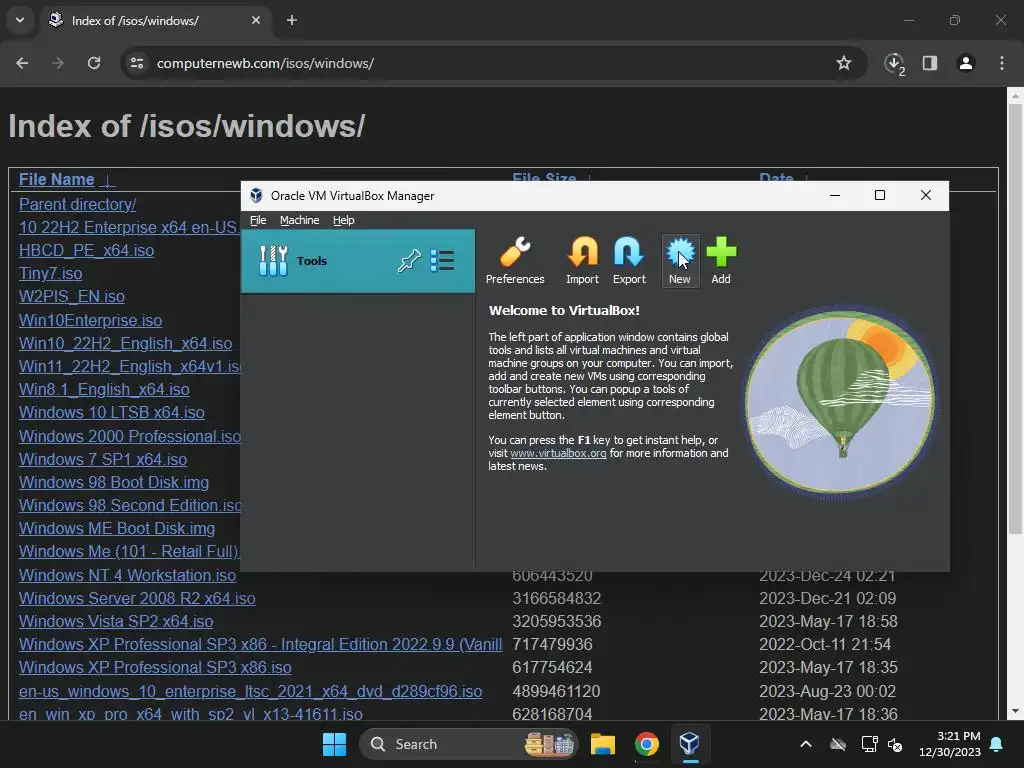Click VirtualBox icon in taskbar
The image size is (1024, 768).
click(x=690, y=744)
